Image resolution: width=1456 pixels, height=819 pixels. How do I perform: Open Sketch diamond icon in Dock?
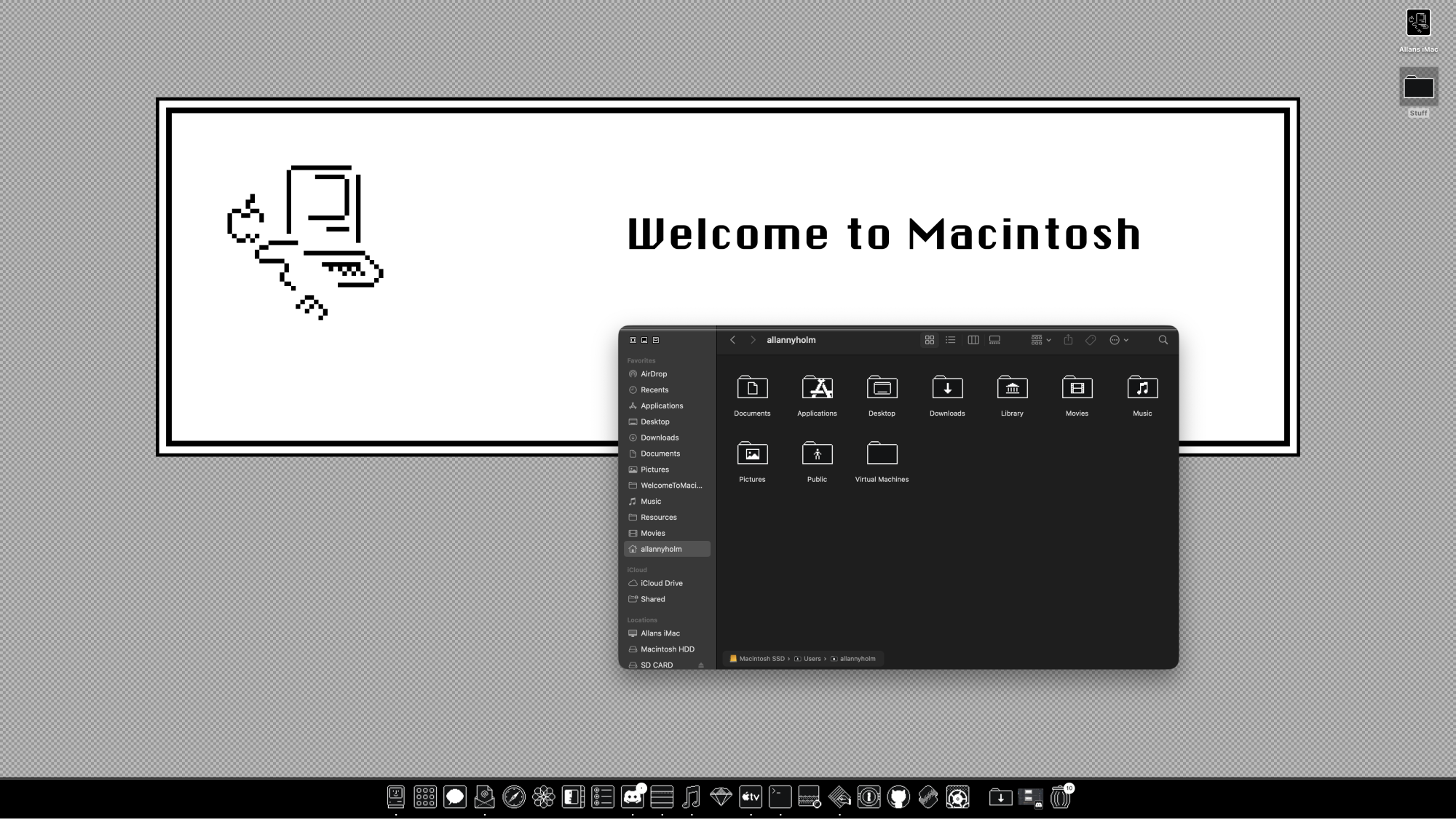721,797
